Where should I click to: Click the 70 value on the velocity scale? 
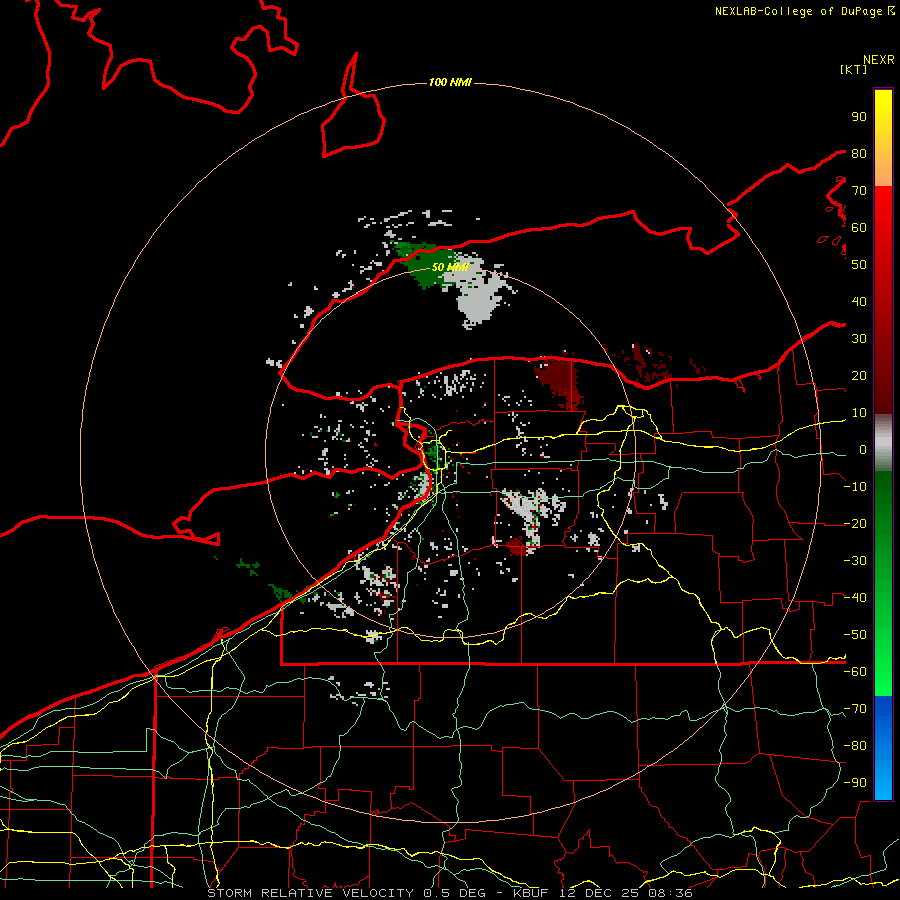(x=859, y=191)
